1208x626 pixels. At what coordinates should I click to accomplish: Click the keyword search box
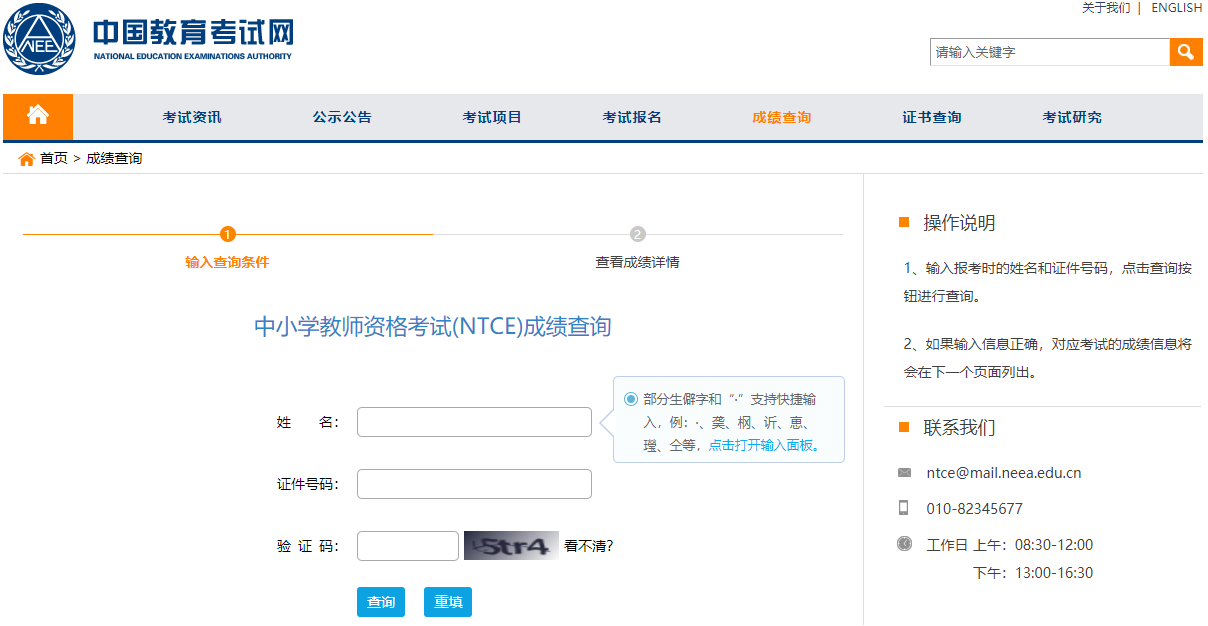(x=1049, y=52)
